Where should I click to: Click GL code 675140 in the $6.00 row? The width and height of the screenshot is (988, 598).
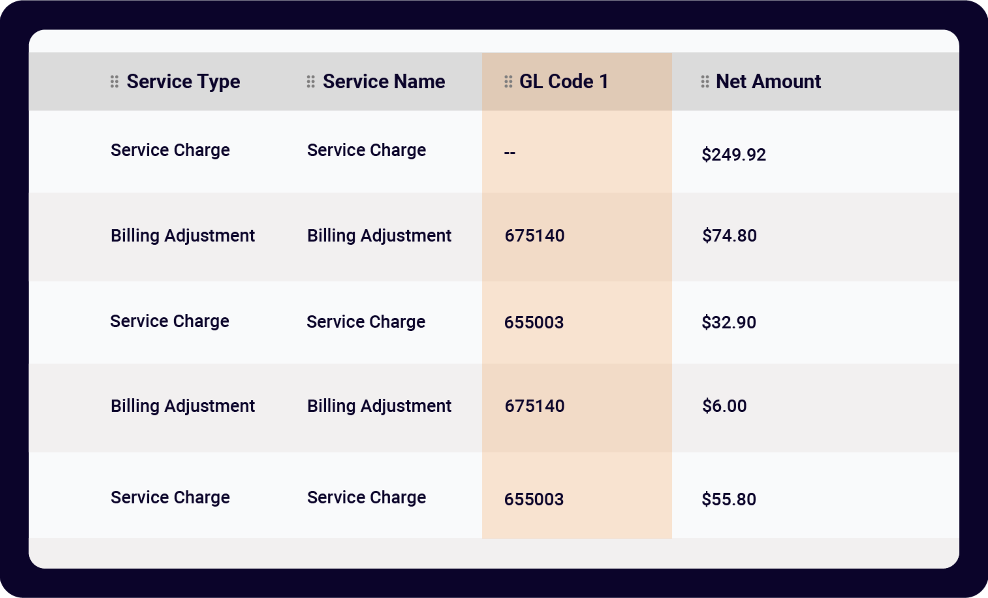534,407
